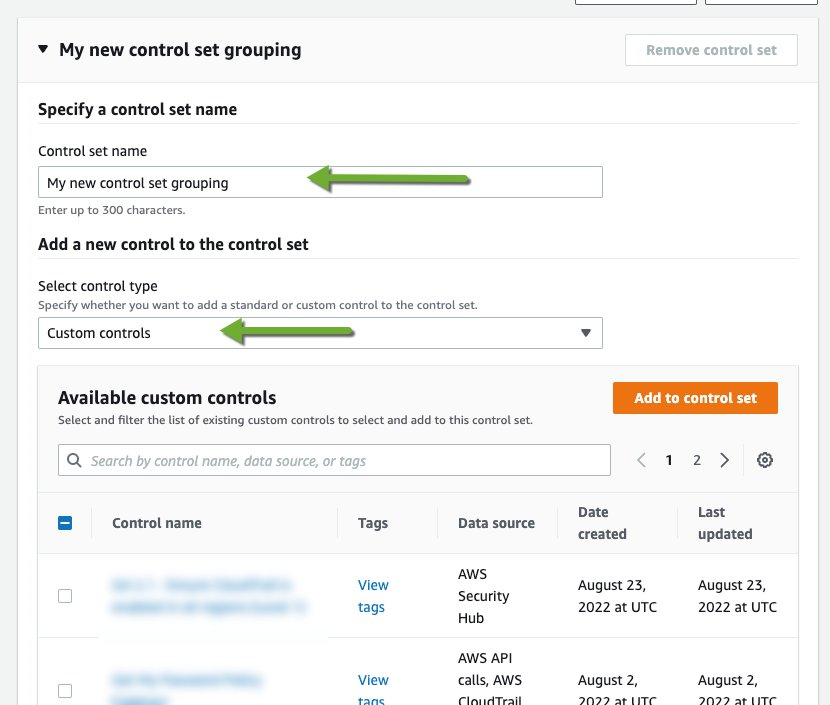Open View tags for the first control
Screen dimensions: 830x705
tap(373, 596)
